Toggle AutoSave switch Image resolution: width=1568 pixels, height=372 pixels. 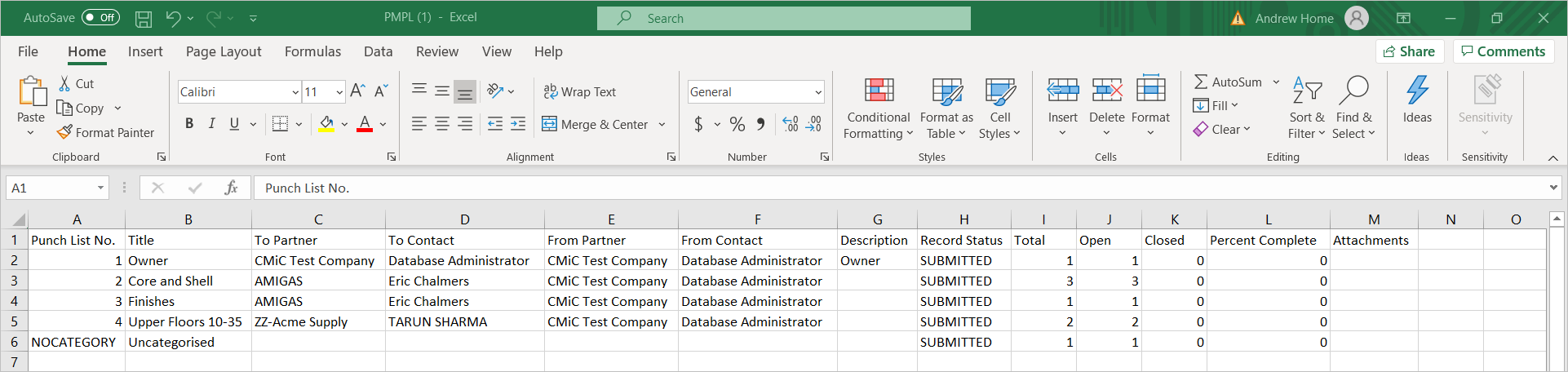coord(100,17)
